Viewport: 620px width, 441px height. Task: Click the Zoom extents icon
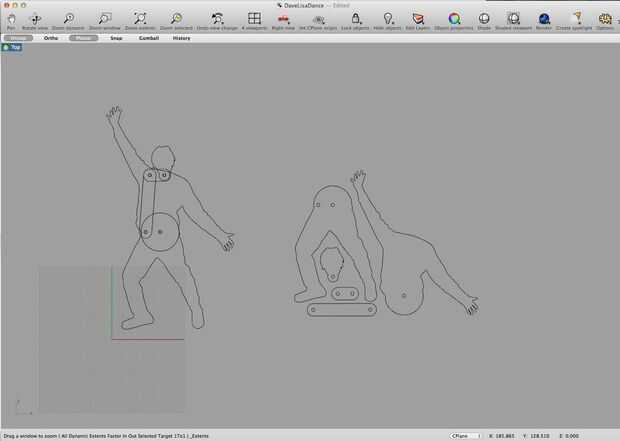click(x=140, y=19)
